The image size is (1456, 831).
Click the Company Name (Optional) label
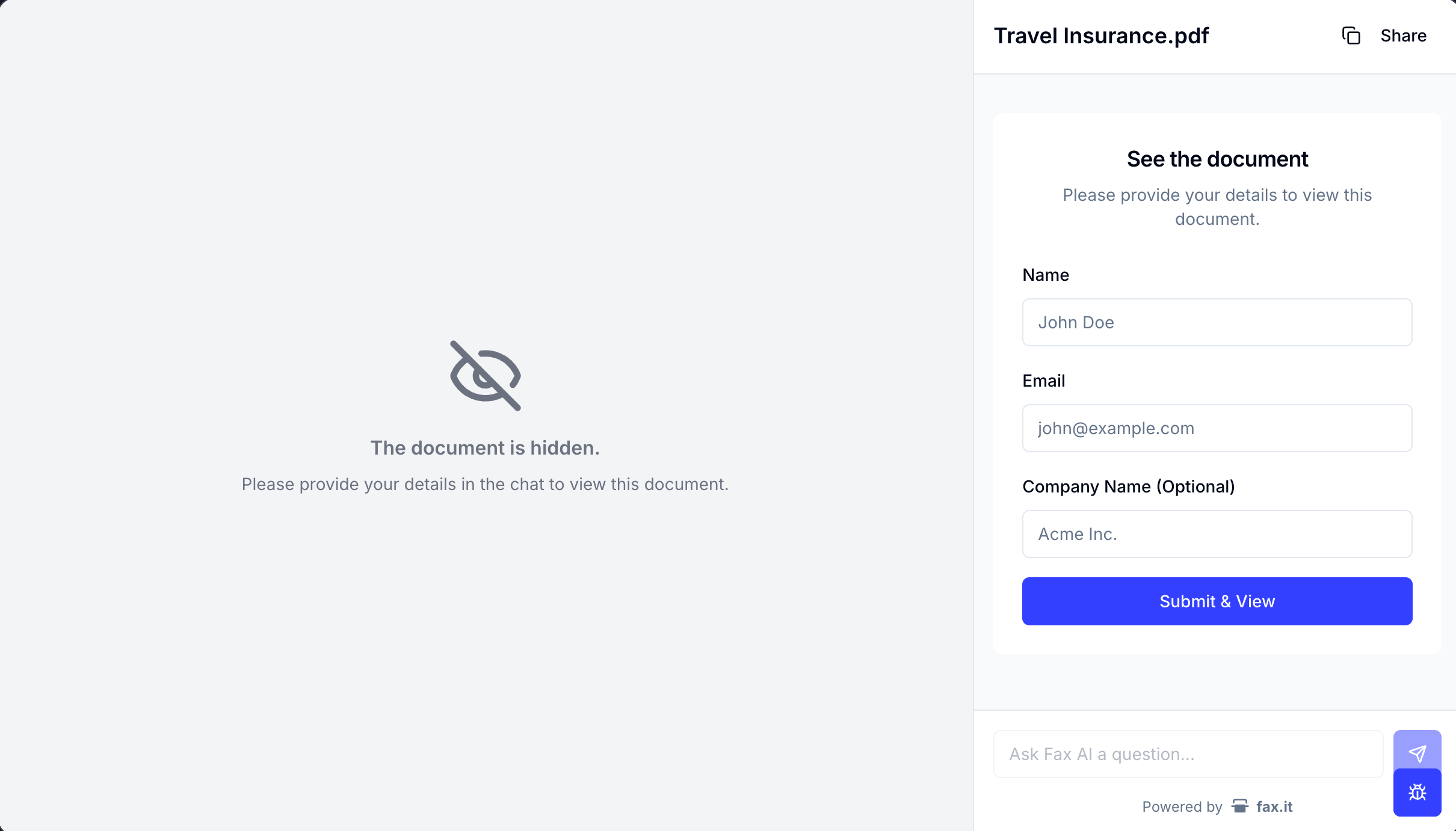pyautogui.click(x=1129, y=486)
